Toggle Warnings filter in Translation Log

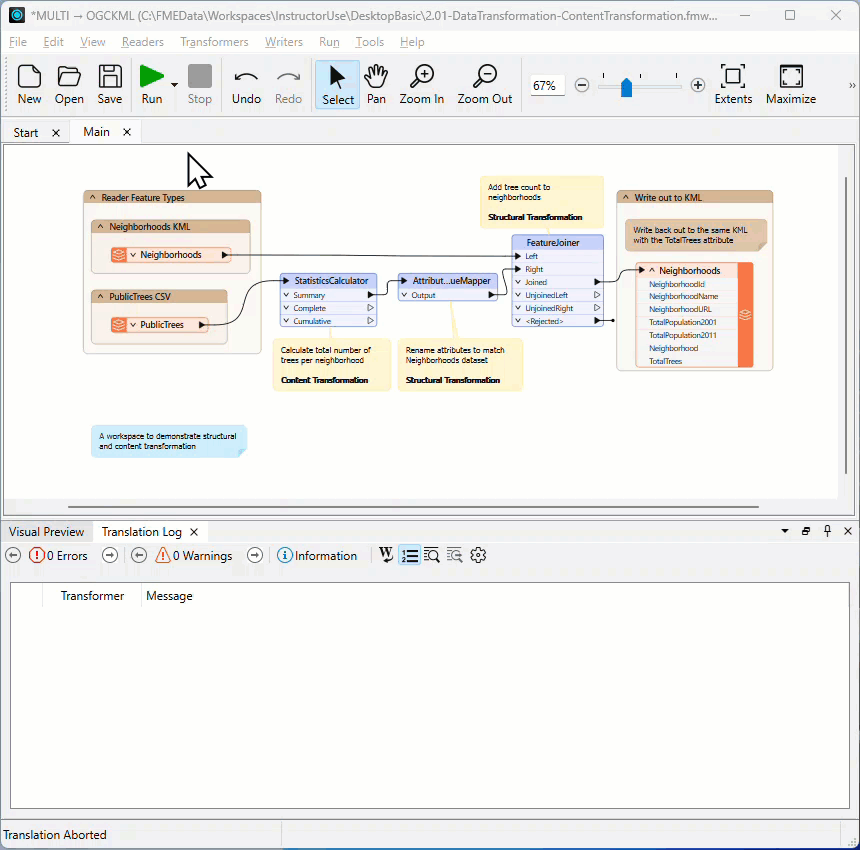pyautogui.click(x=194, y=556)
